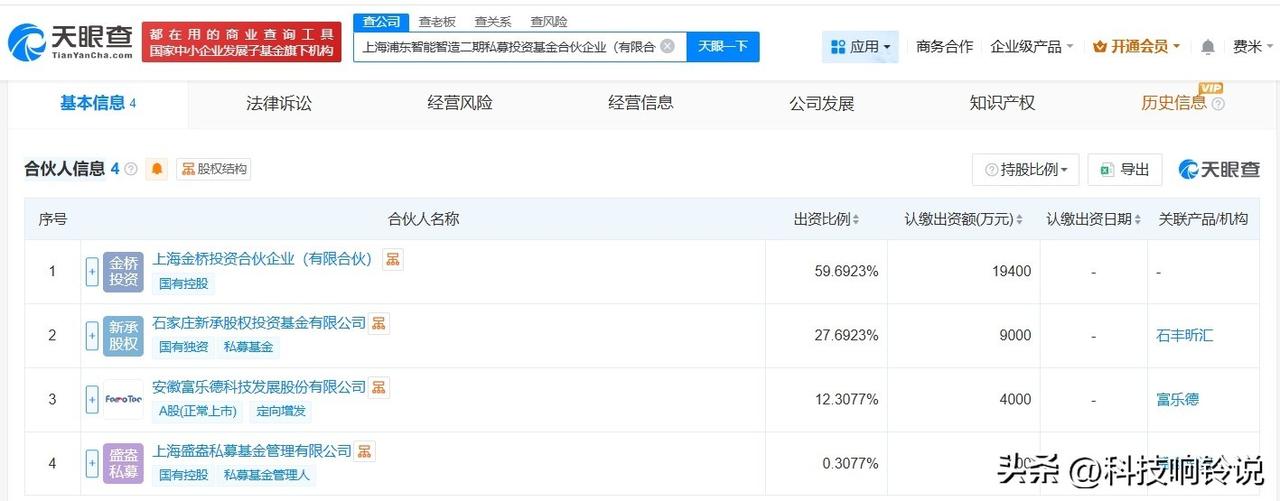Select the 法律诉讼 tab

pyautogui.click(x=279, y=103)
